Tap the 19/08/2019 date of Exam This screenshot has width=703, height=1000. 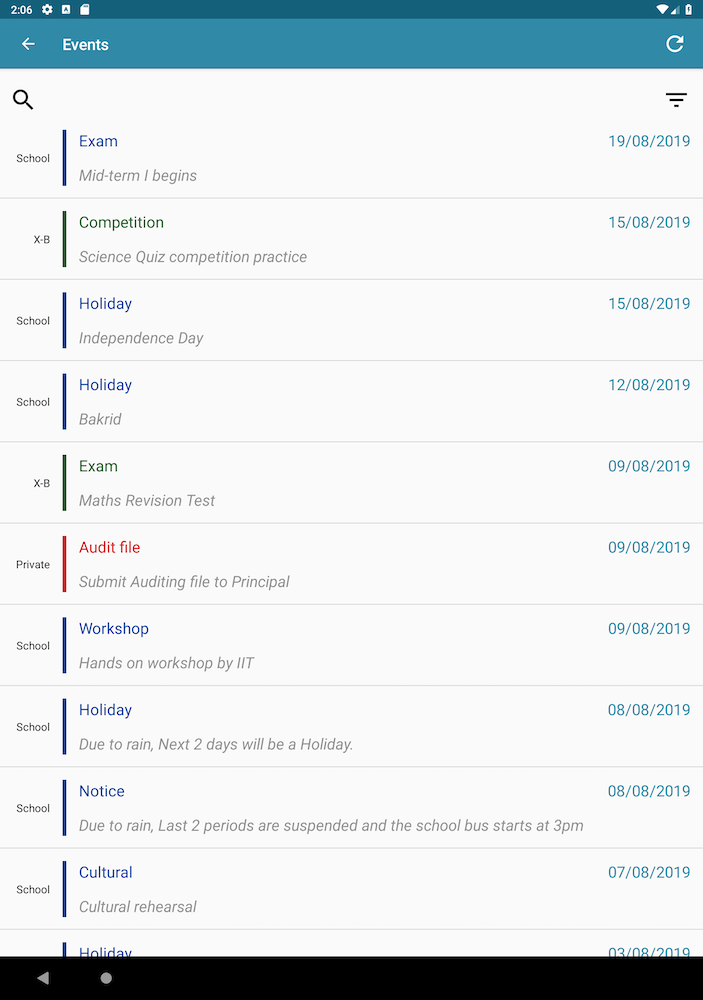[x=649, y=141]
